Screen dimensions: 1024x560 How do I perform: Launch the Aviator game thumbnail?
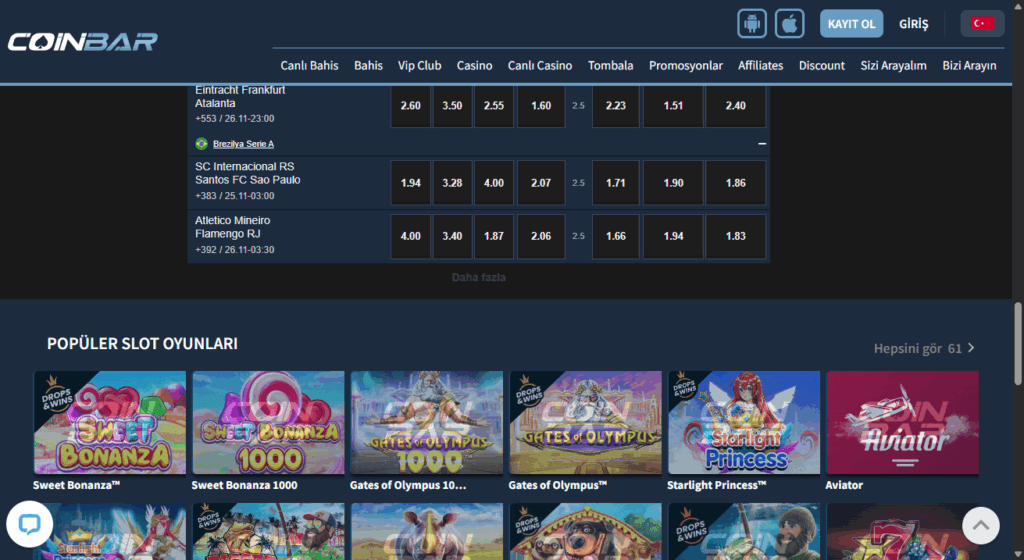[x=902, y=422]
